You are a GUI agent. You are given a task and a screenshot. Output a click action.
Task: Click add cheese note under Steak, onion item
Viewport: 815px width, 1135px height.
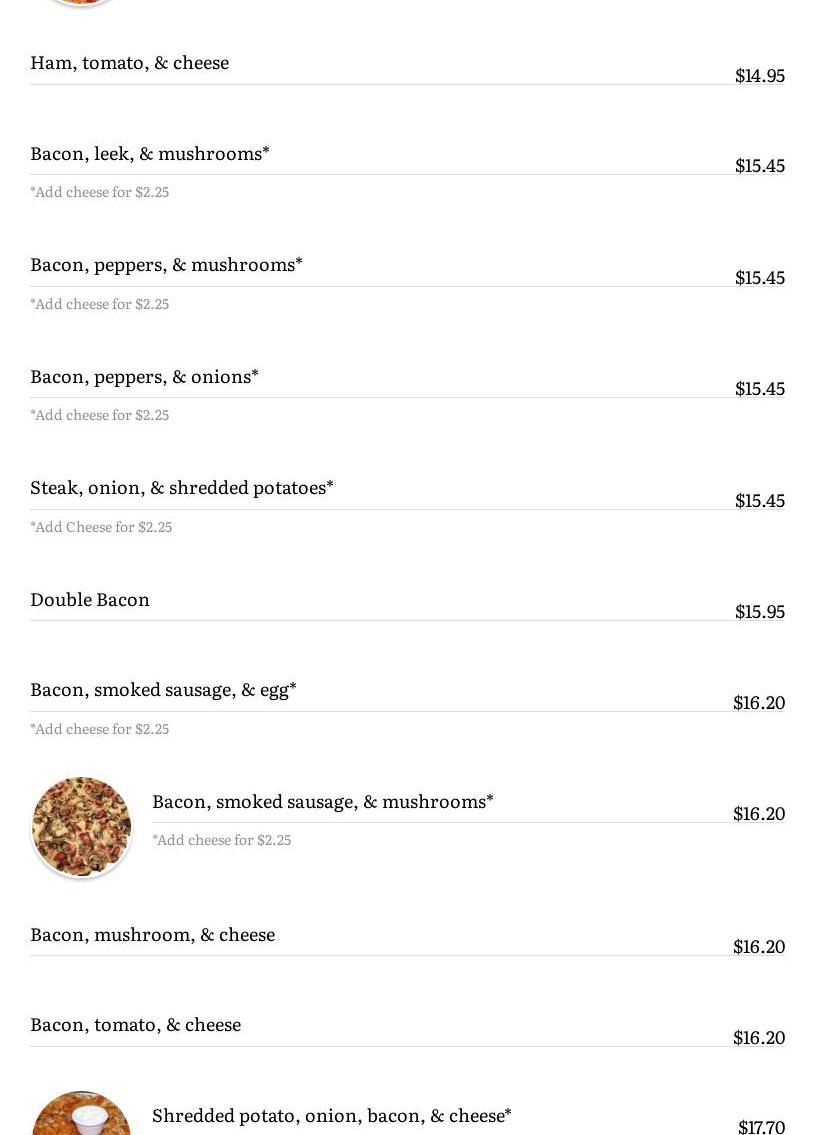(x=101, y=527)
